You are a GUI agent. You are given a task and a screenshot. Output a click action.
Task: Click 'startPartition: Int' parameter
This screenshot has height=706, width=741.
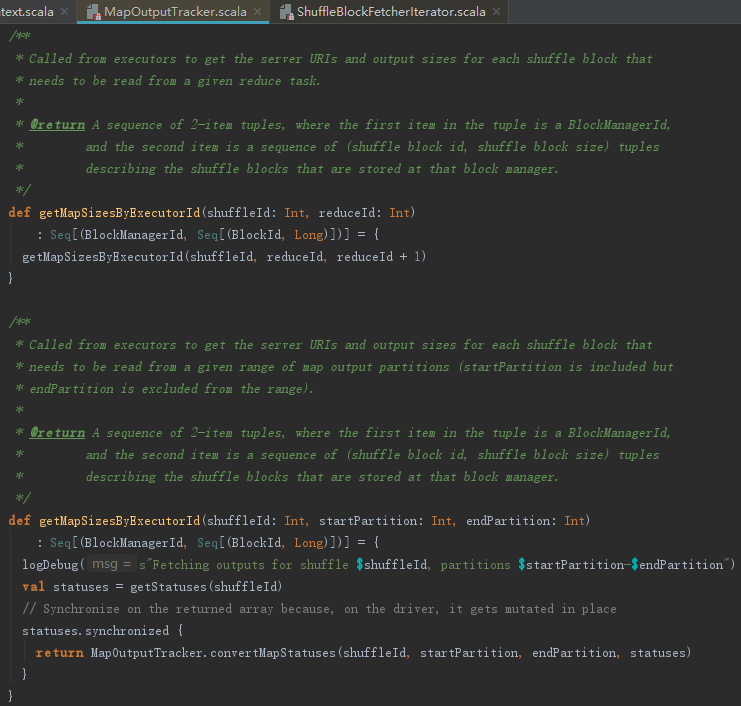click(385, 521)
